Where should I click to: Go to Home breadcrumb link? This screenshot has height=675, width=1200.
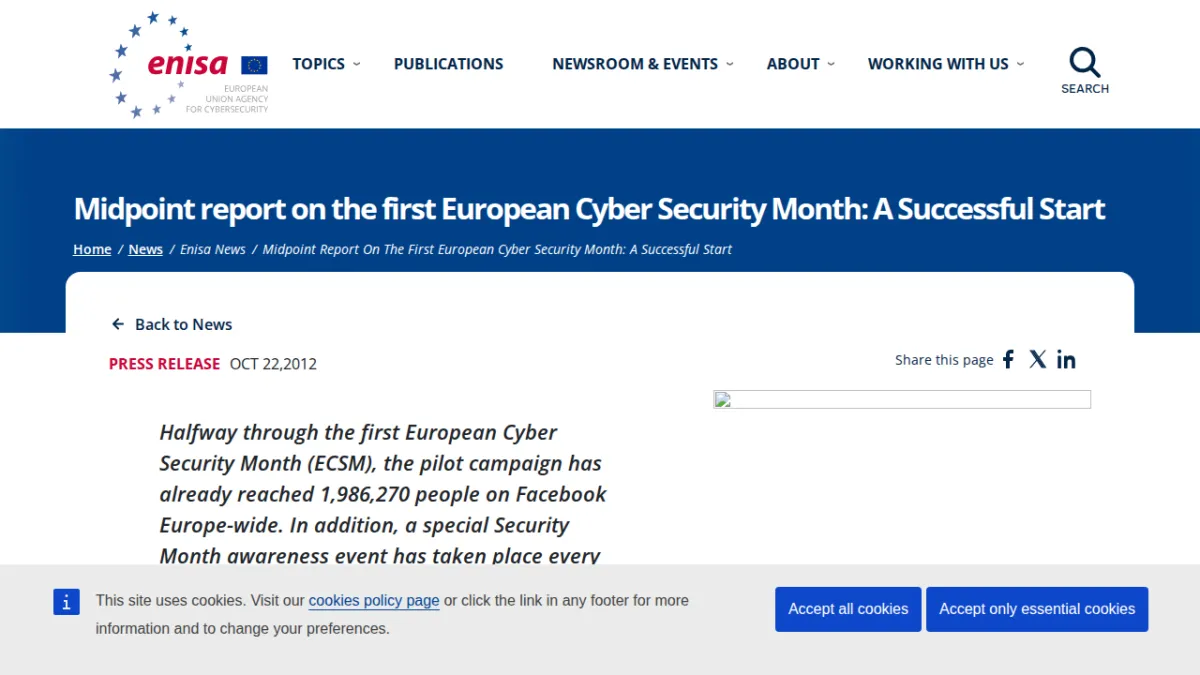point(92,249)
